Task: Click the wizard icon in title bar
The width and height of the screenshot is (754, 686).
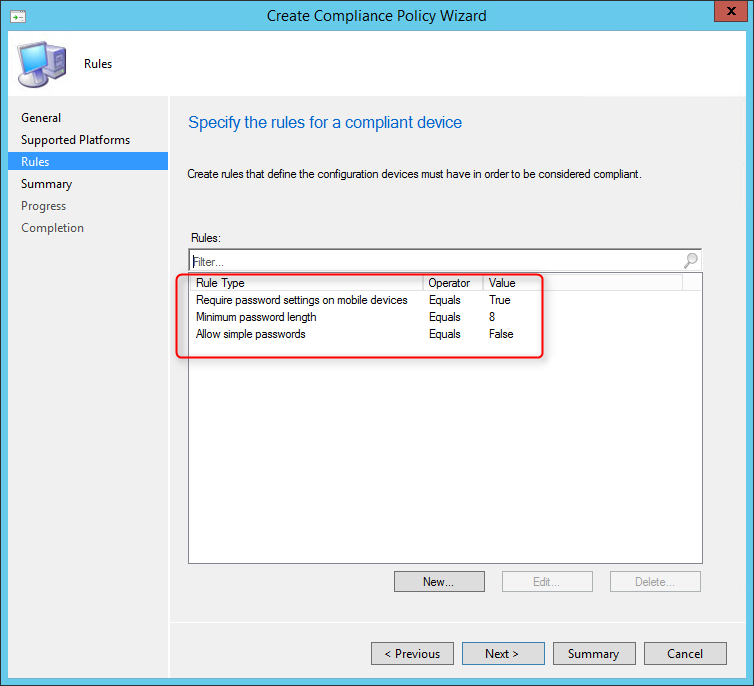Action: (x=18, y=16)
